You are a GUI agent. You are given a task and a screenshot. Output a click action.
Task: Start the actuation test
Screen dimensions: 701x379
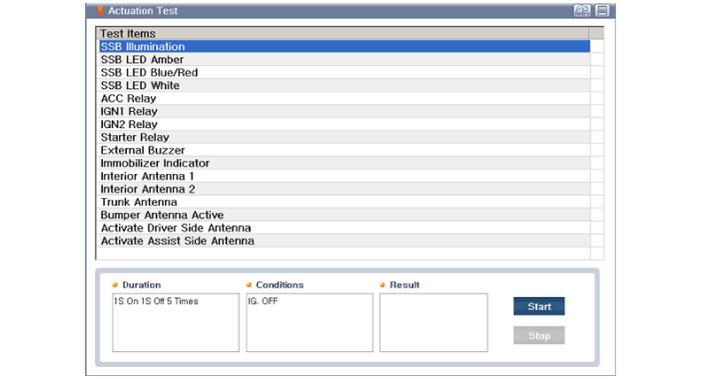click(539, 306)
